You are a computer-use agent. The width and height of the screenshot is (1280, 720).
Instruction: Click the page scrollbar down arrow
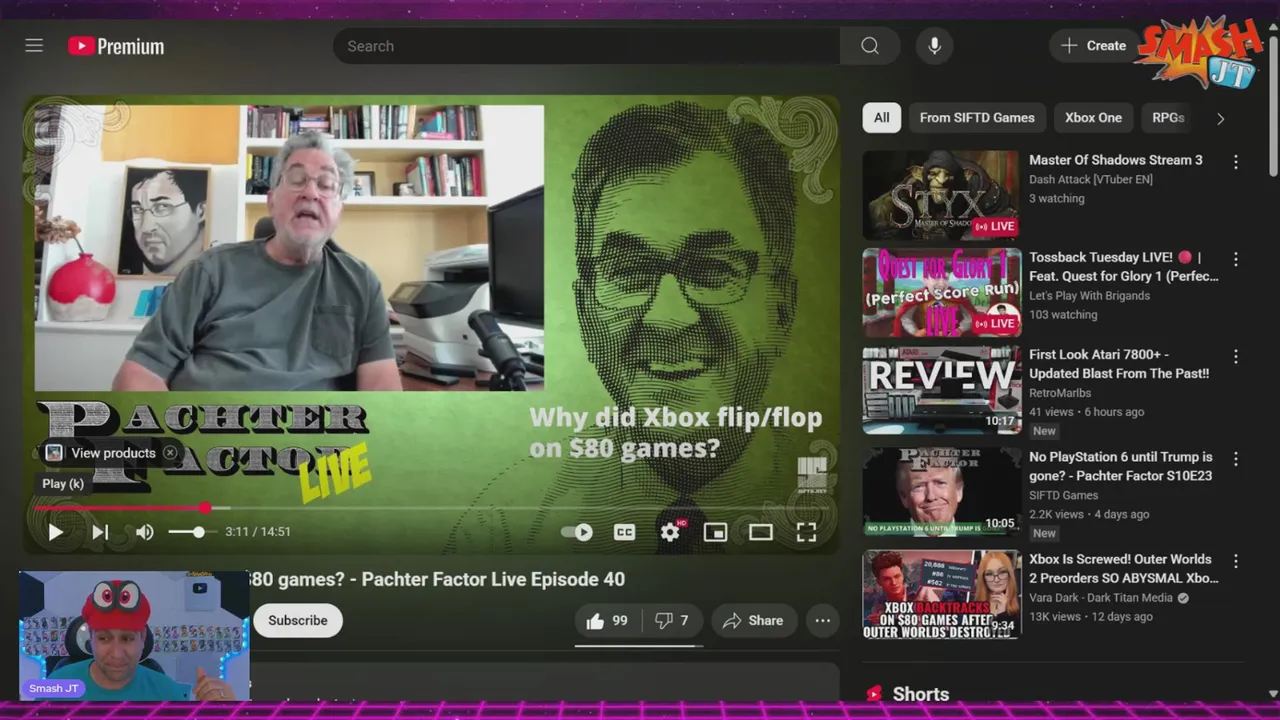click(1273, 694)
